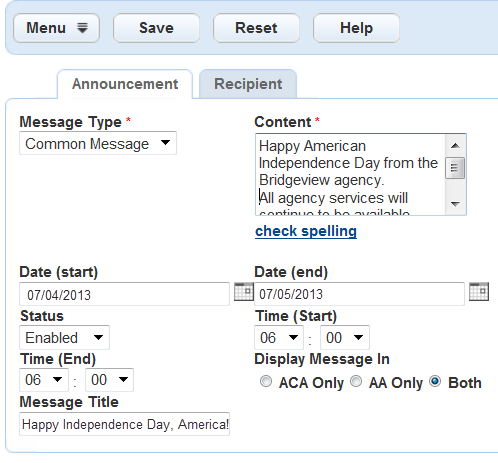
Task: Click the Content scrollbar up arrow
Action: click(455, 146)
